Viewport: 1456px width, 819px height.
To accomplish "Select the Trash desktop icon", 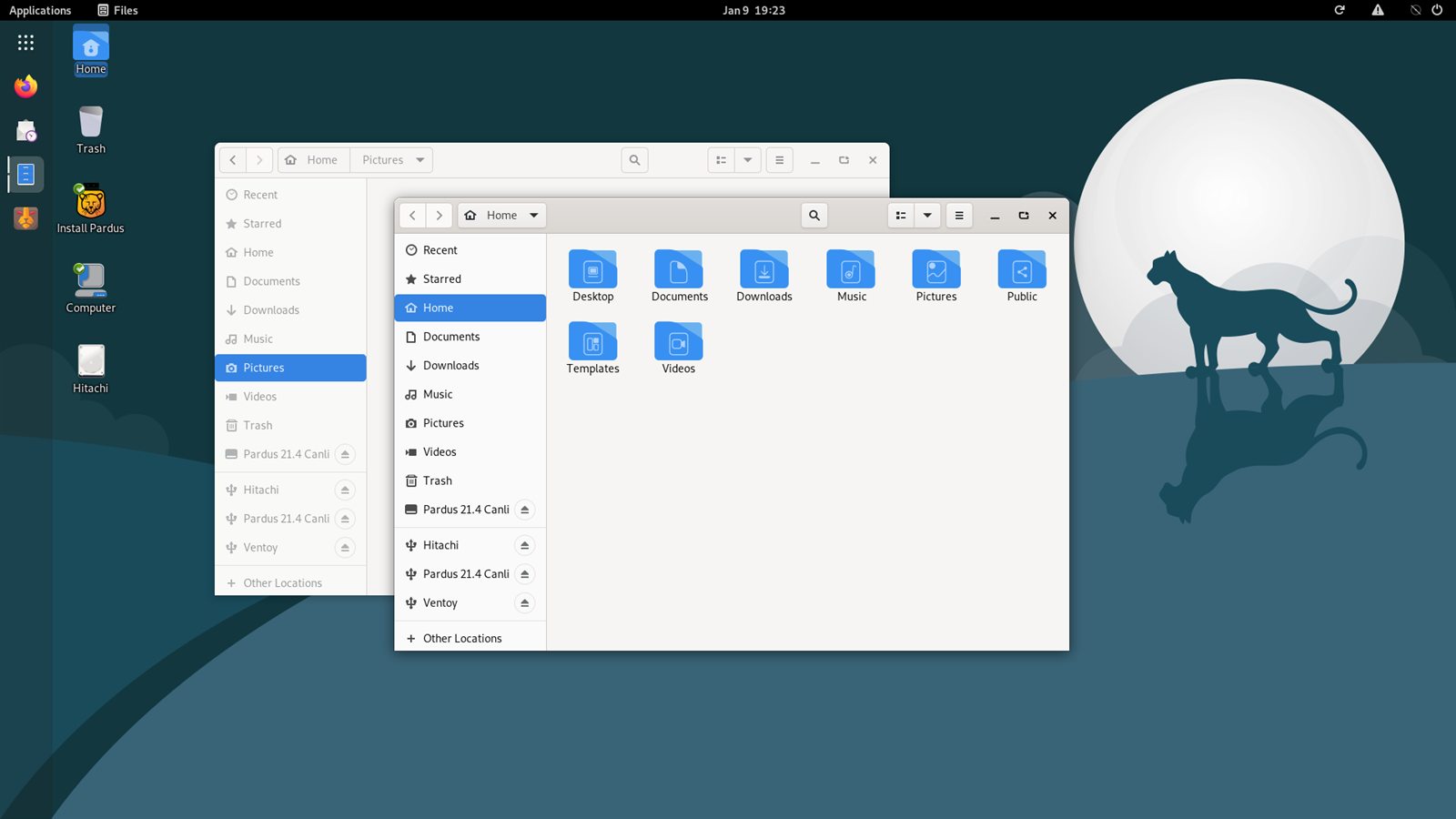I will coord(90,130).
